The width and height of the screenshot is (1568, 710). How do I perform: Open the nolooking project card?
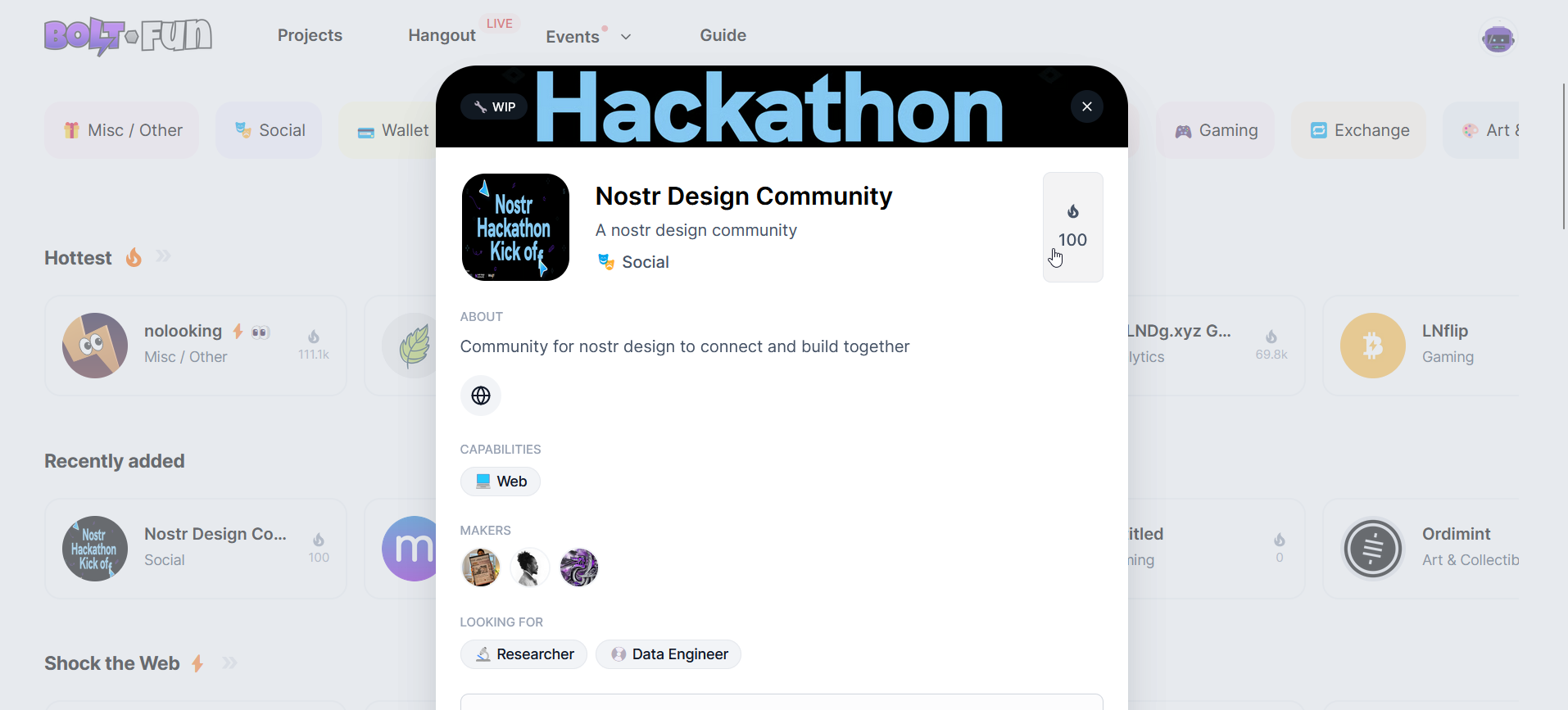196,346
